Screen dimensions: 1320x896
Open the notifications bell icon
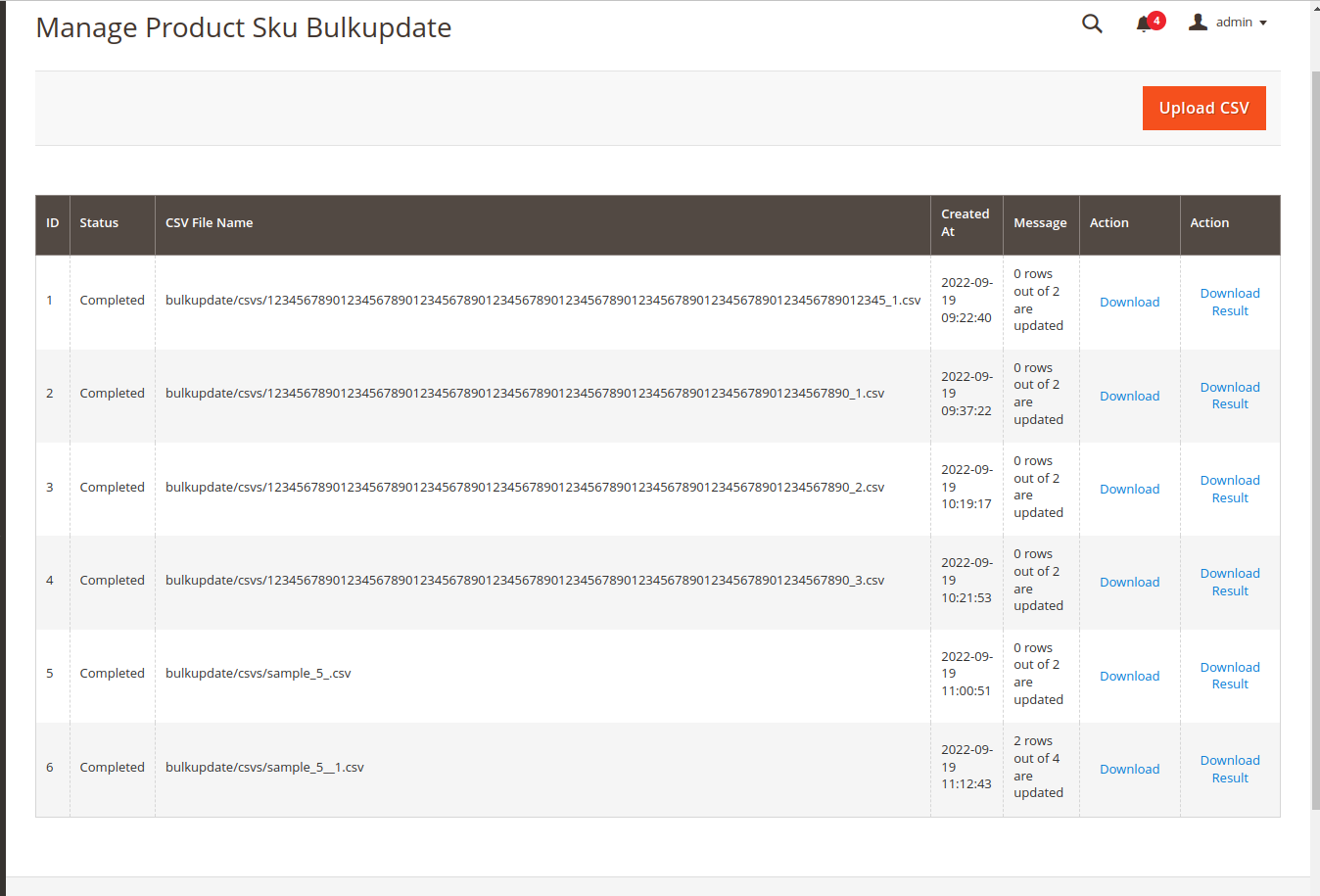(x=1143, y=24)
